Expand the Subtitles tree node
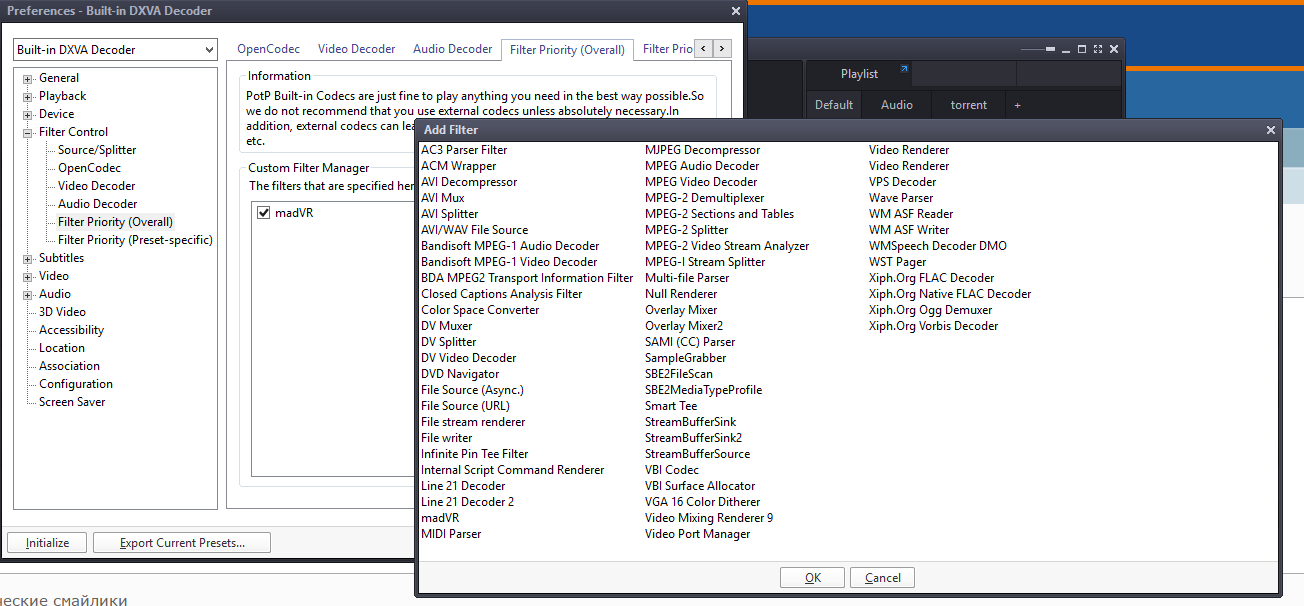This screenshot has width=1304, height=606. tap(28, 259)
